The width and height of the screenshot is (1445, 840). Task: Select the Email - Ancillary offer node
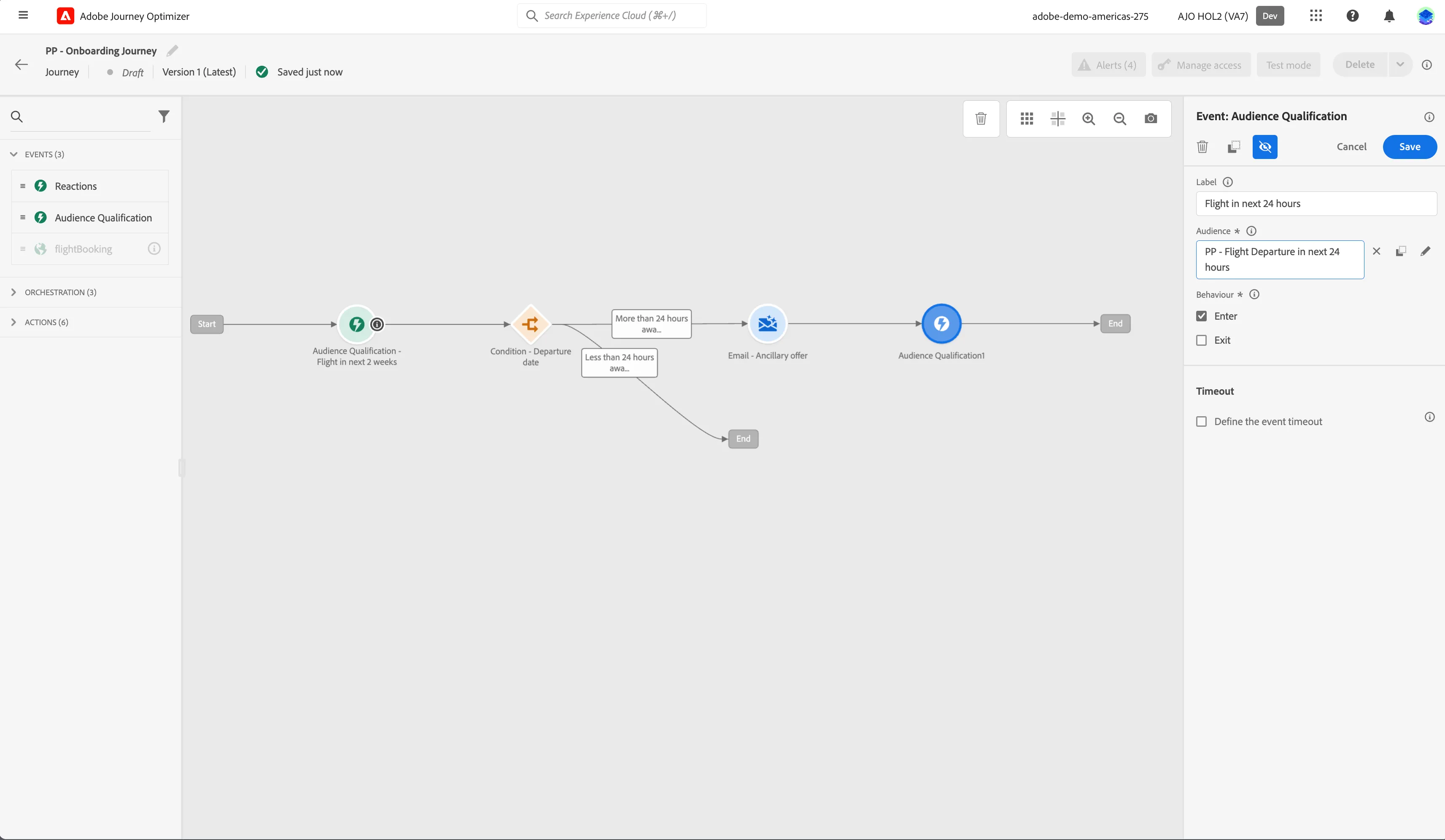click(x=767, y=323)
